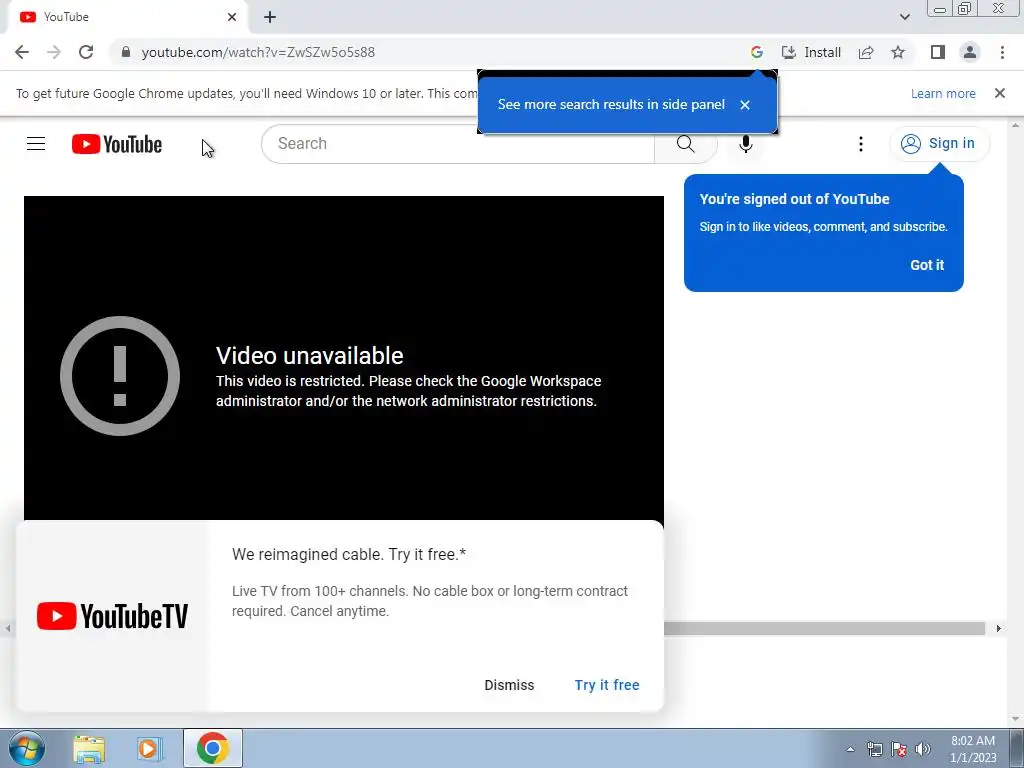Click the magnifier search button
Image resolution: width=1024 pixels, height=768 pixels.
(686, 144)
